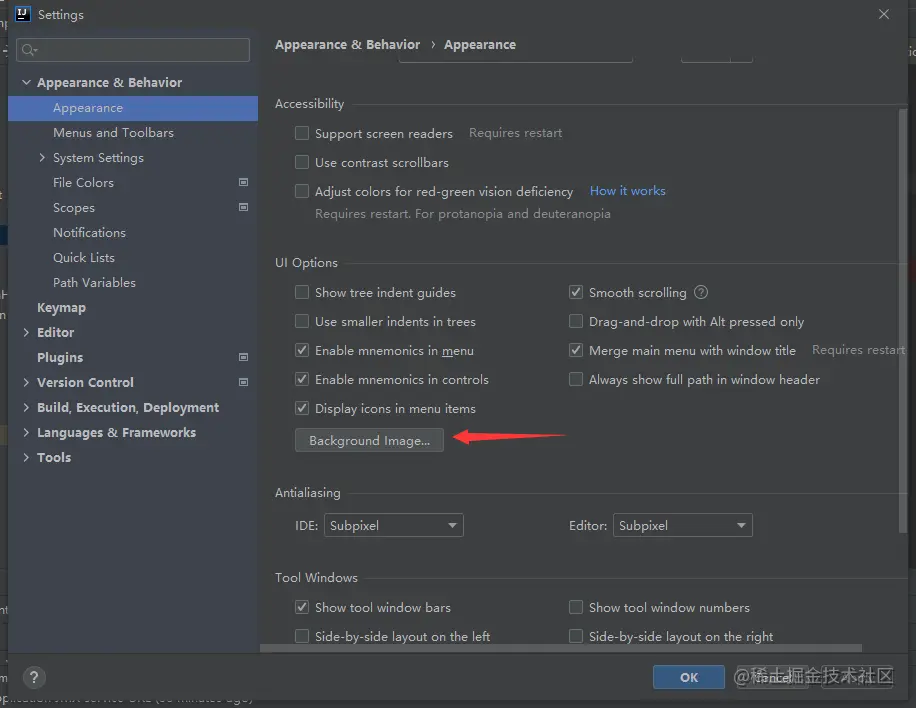Viewport: 916px width, 708px height.
Task: Open the Keymap settings page
Action: coord(61,307)
